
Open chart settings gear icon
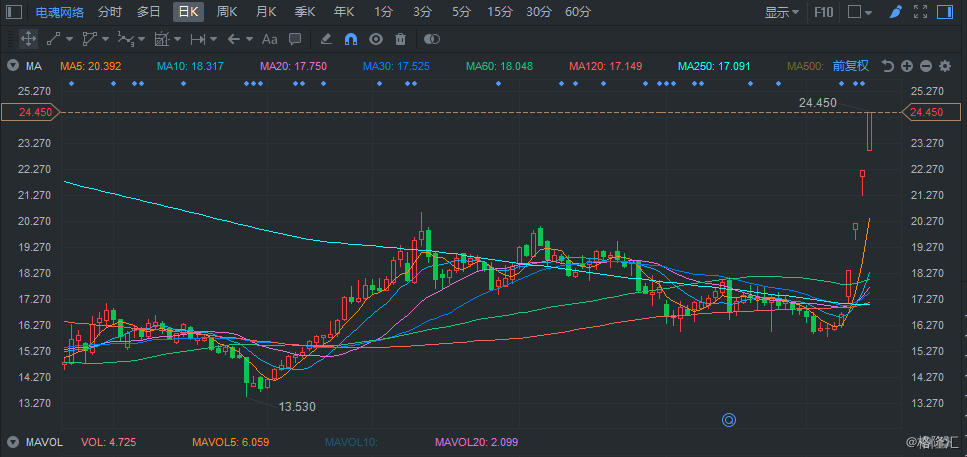click(x=945, y=66)
